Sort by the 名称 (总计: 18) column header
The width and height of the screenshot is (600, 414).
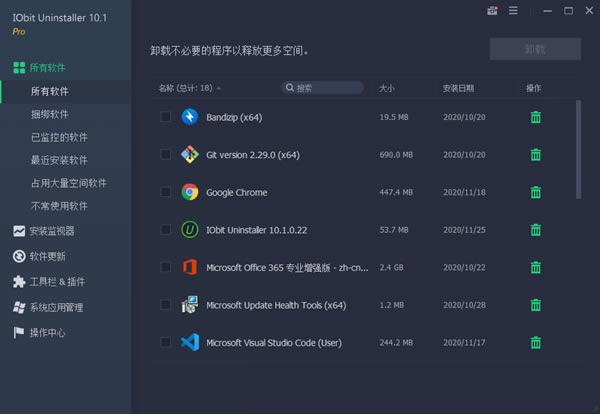coord(185,88)
